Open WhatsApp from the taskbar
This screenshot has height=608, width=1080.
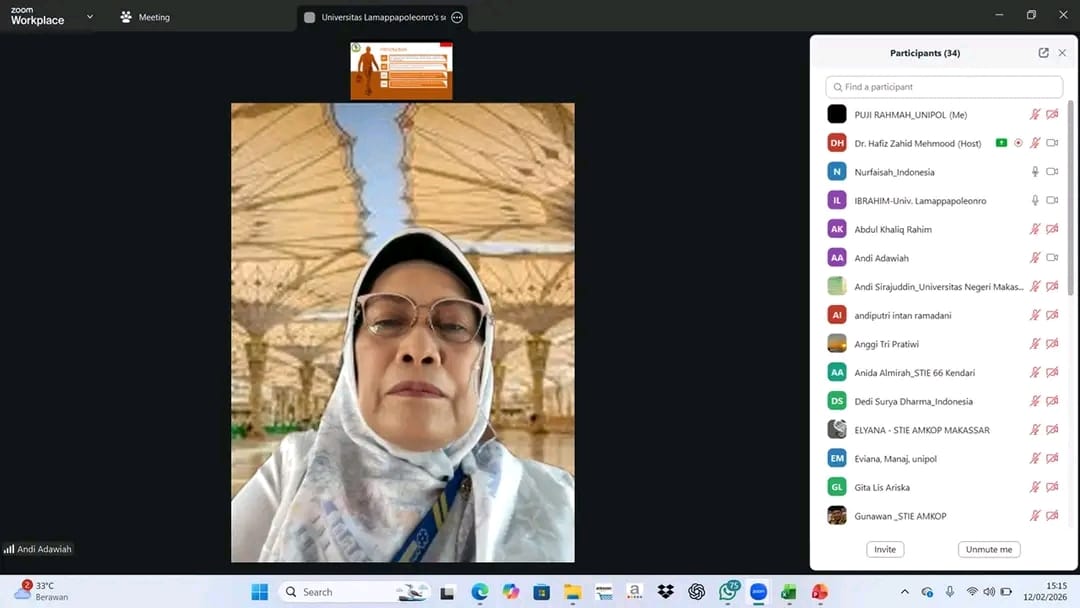point(728,592)
